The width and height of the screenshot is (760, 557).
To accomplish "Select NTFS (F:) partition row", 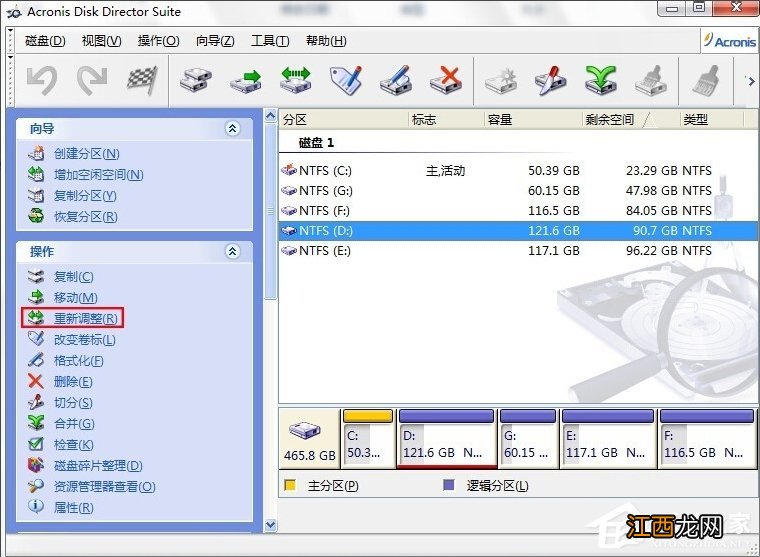I will click(519, 210).
